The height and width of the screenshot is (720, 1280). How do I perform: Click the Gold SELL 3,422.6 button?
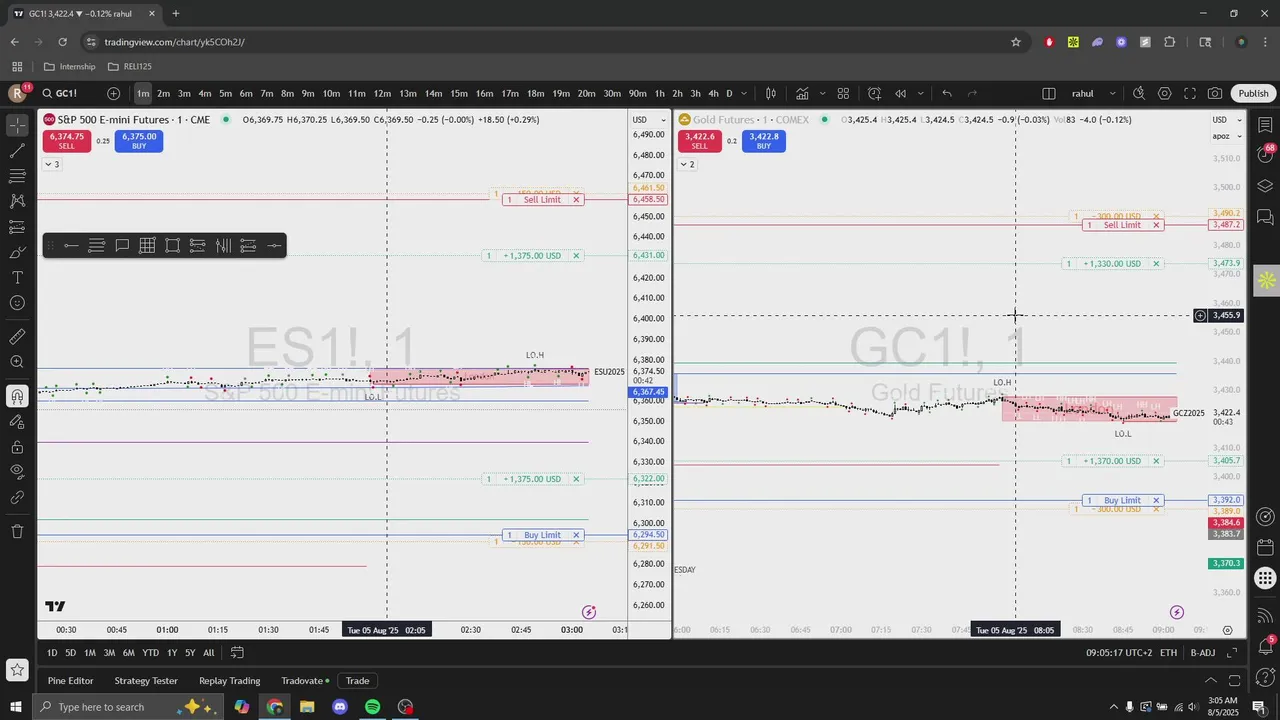[699, 141]
